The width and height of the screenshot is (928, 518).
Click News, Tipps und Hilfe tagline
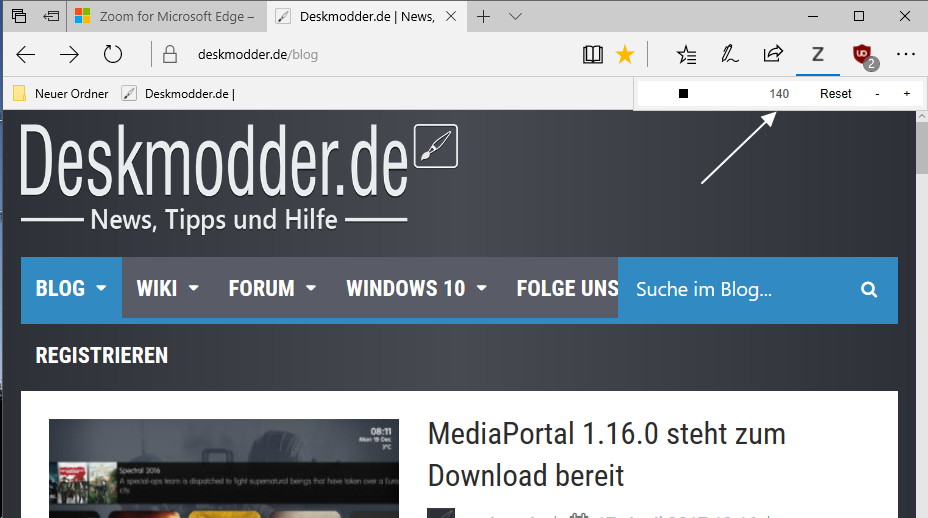click(214, 220)
